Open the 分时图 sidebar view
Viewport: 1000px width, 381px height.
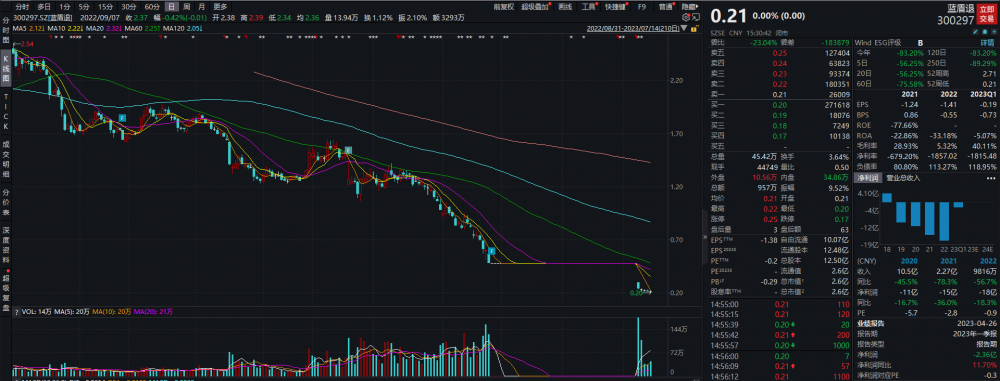coord(6,29)
